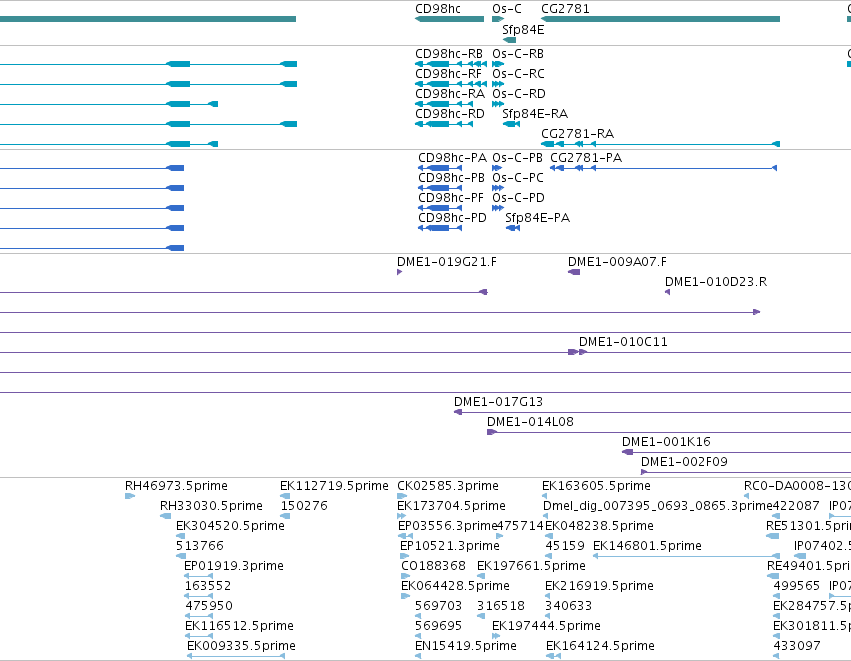Click the Os-C-PD protein feature
The height and width of the screenshot is (661, 851).
point(498,208)
